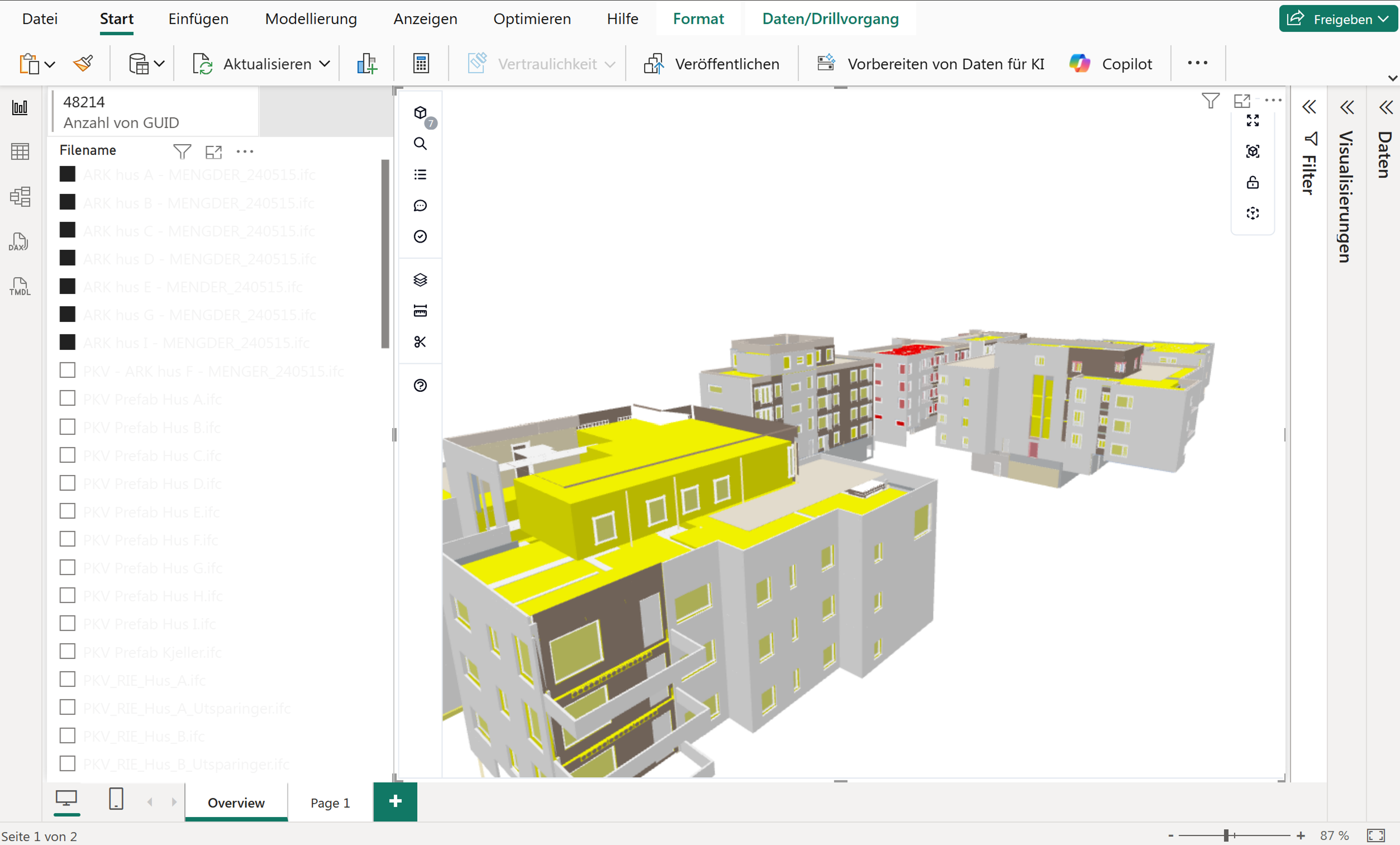Image resolution: width=1400 pixels, height=845 pixels.
Task: Expand the Filter pane chevrons
Action: (1309, 107)
